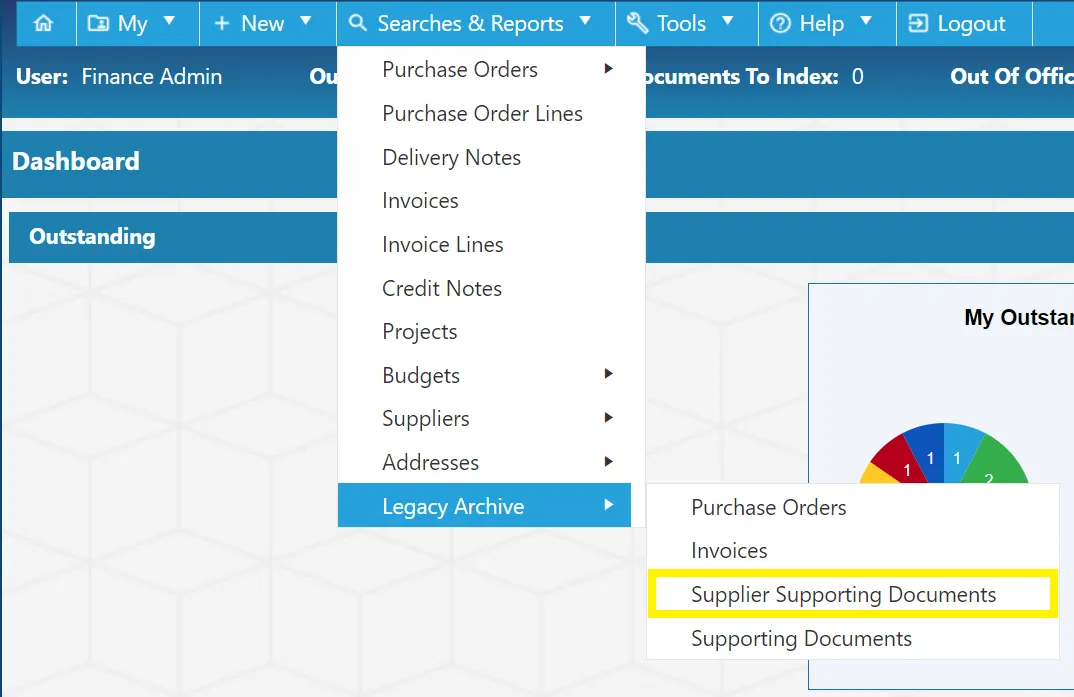Open Supporting Documents in Legacy Archive submenu
Viewport: 1074px width, 697px height.
tap(853, 638)
